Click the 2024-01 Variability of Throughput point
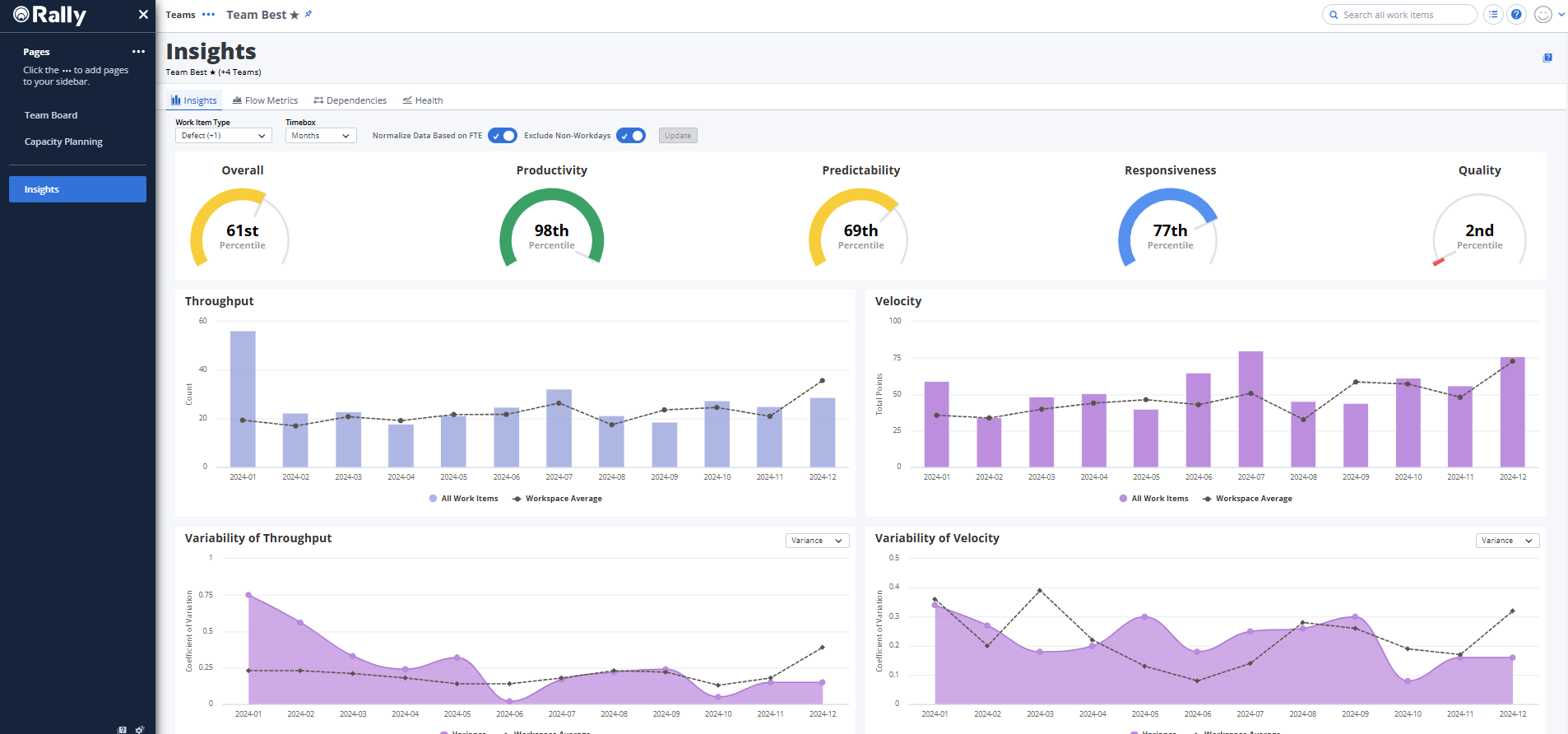1568x734 pixels. pos(248,595)
